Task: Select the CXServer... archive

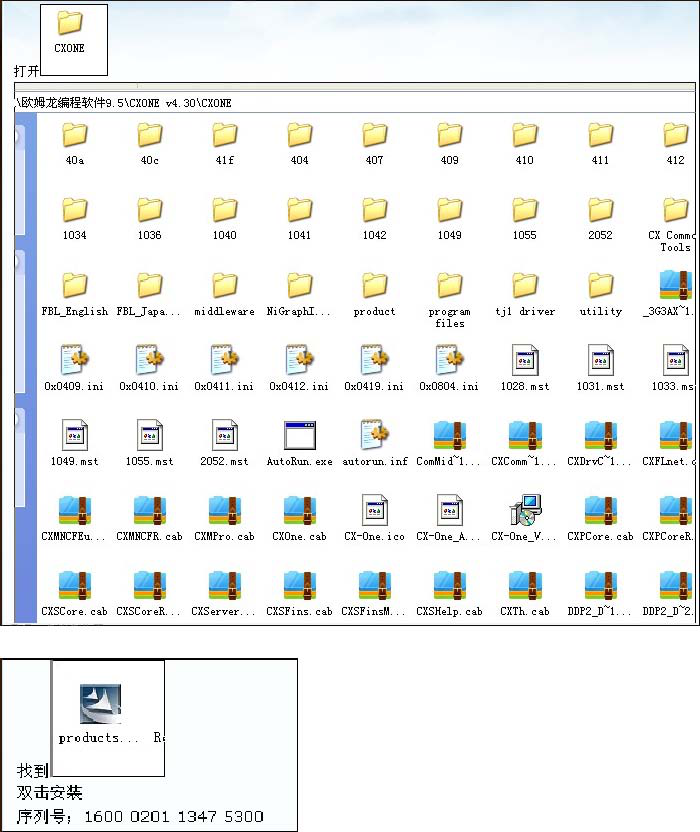Action: point(224,593)
